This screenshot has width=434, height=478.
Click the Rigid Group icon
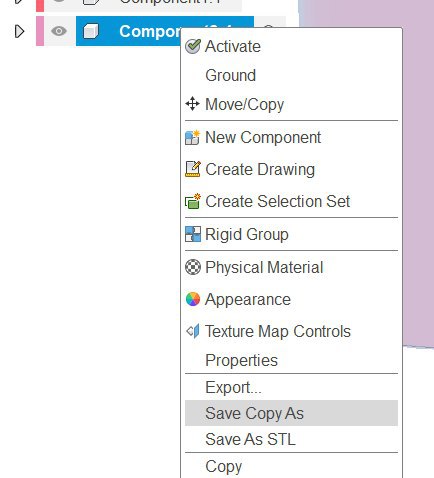[193, 234]
